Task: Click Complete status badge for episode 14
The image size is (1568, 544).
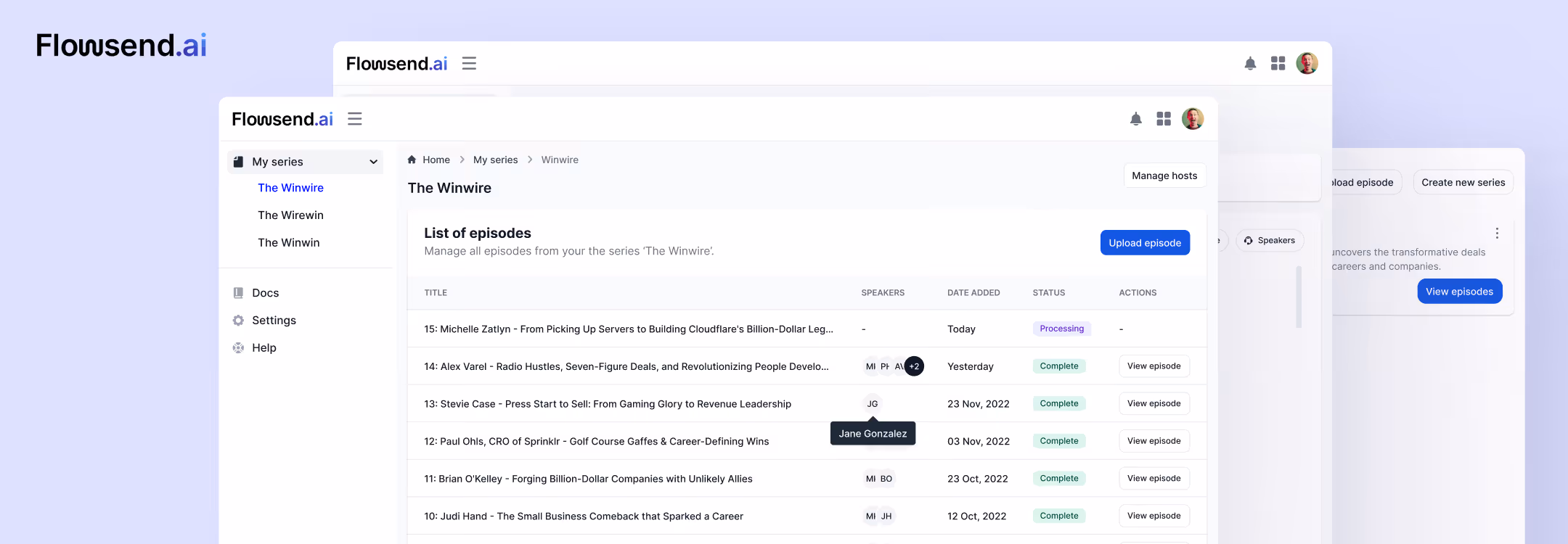Action: click(1059, 366)
